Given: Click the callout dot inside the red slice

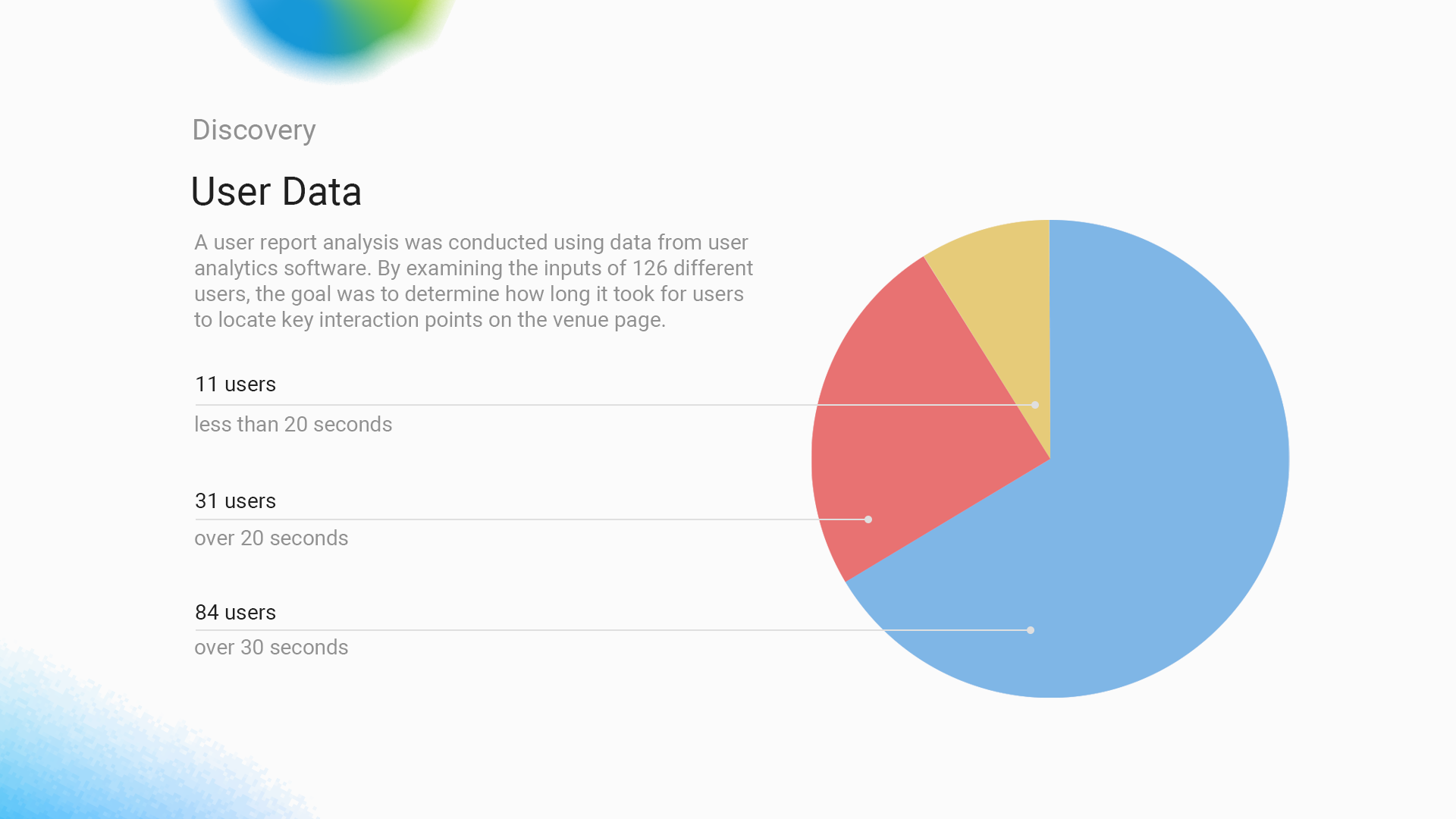Looking at the screenshot, I should 868,519.
